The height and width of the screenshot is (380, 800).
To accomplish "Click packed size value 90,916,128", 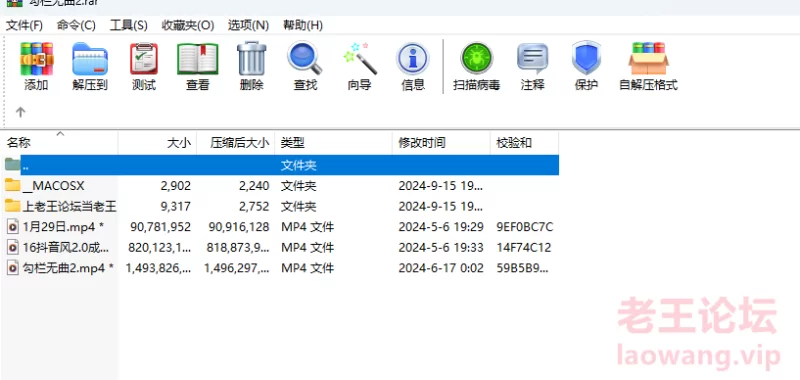I will (x=239, y=227).
